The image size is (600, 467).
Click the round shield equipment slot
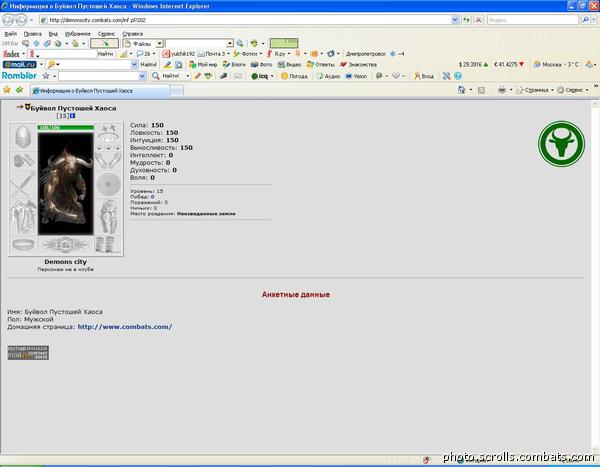click(x=108, y=185)
